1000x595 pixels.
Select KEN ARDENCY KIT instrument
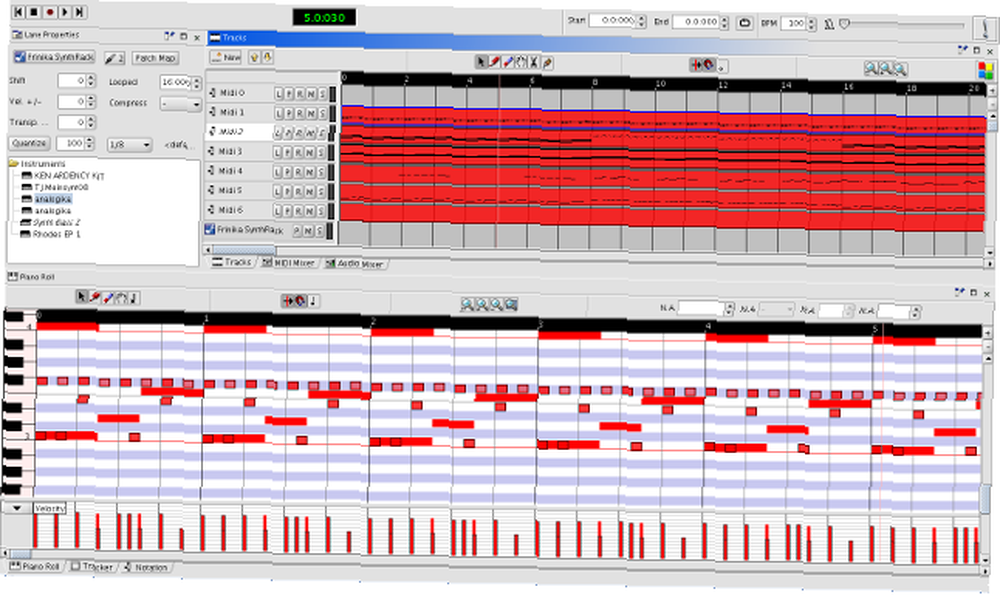[x=69, y=175]
